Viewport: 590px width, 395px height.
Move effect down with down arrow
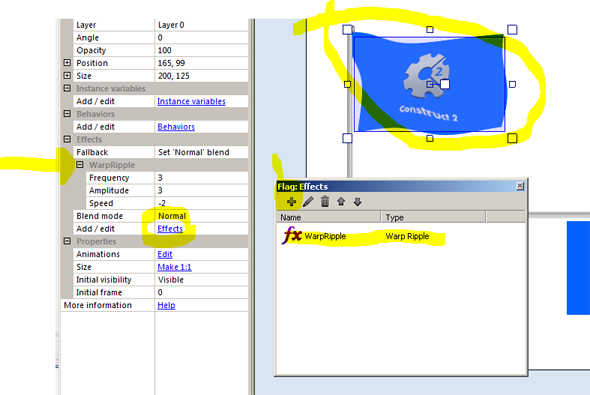coord(357,202)
